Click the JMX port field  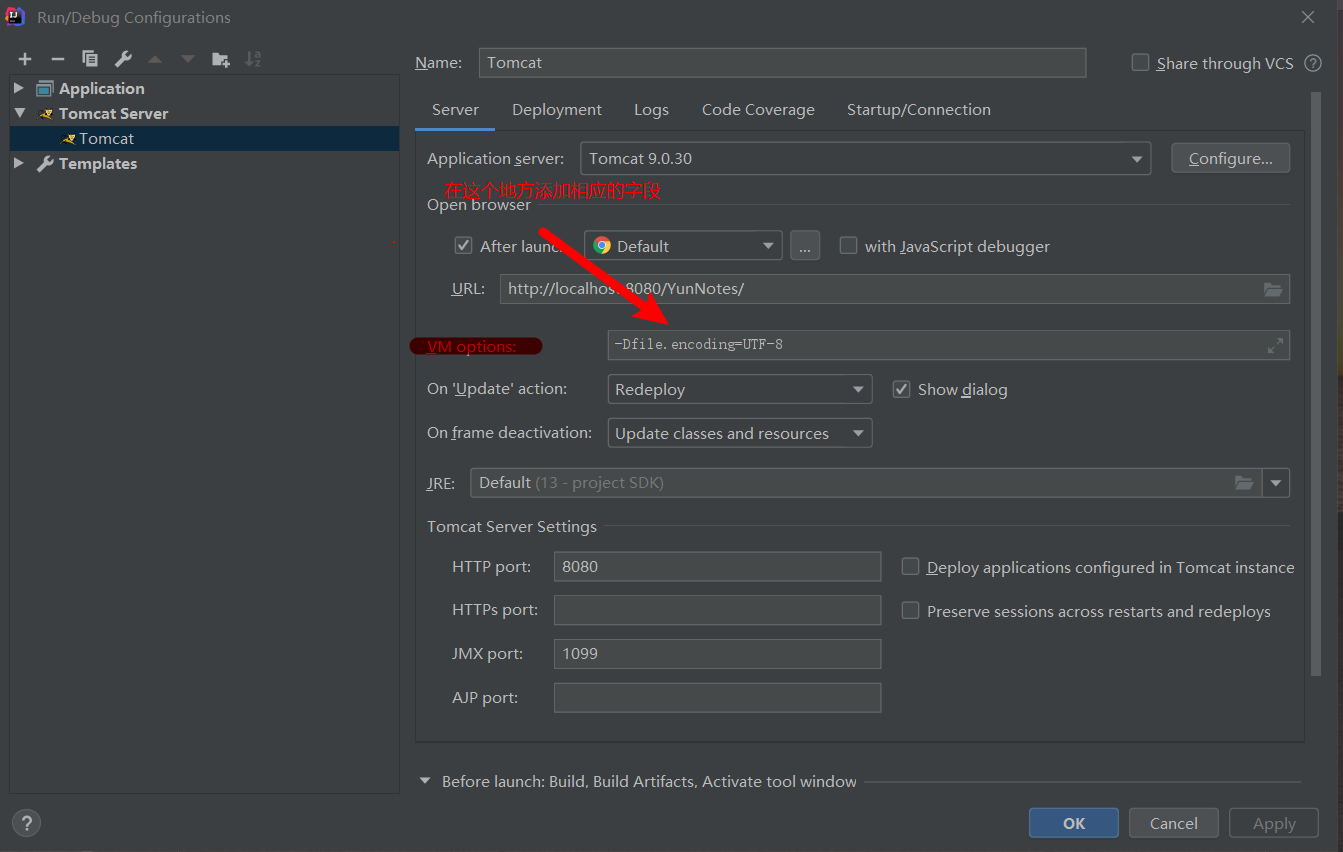pos(717,653)
